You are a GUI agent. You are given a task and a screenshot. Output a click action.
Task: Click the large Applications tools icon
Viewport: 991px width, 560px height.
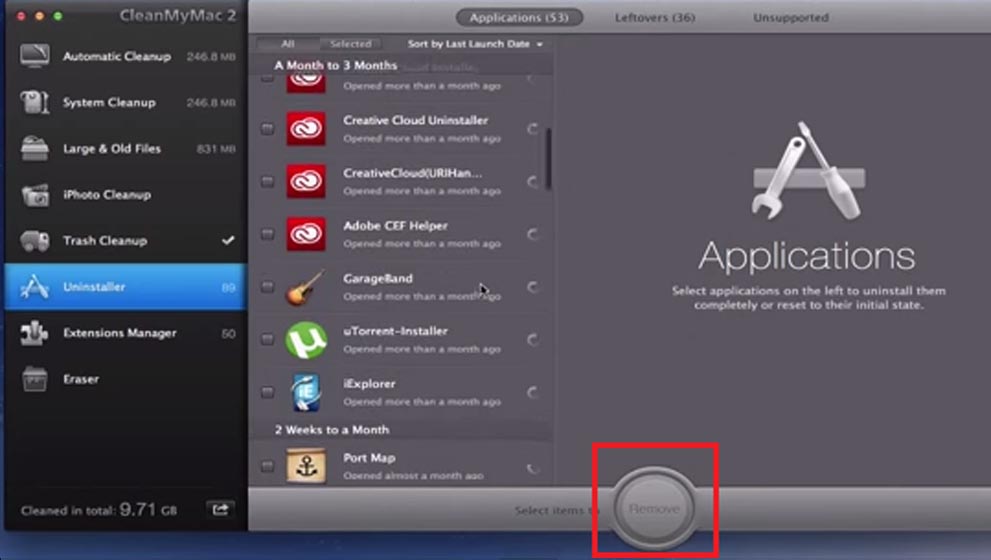(808, 171)
